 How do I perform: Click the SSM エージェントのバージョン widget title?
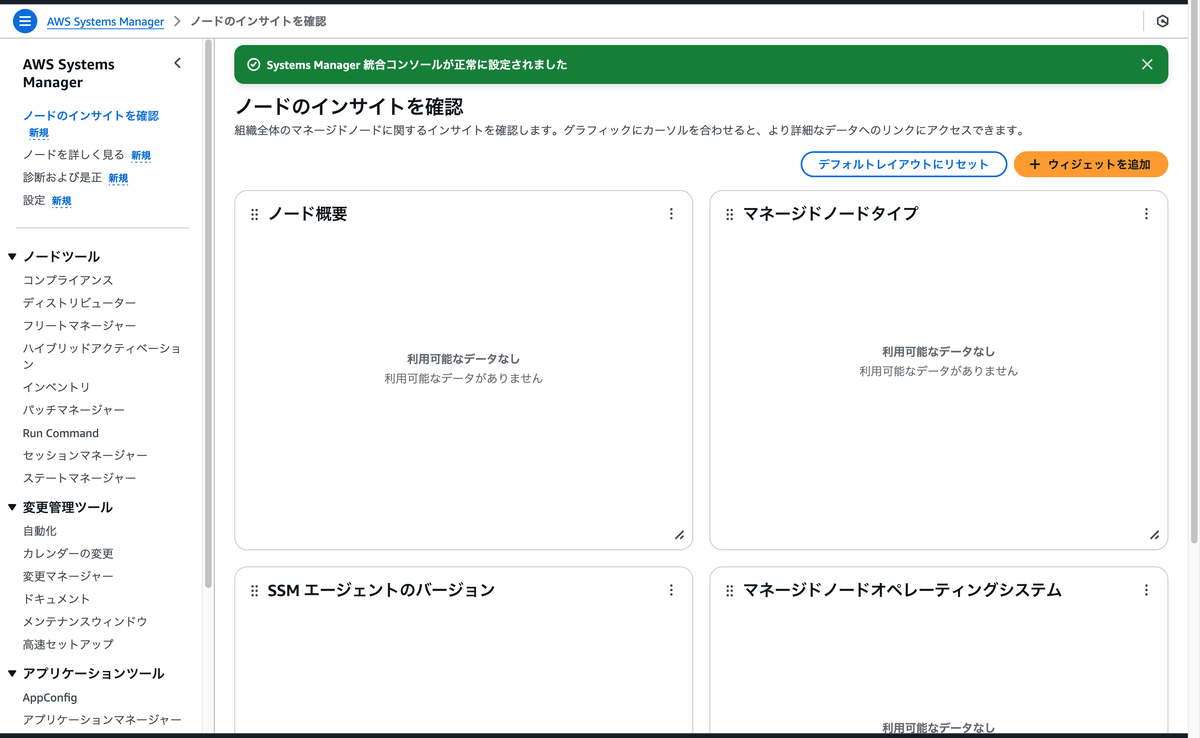381,590
